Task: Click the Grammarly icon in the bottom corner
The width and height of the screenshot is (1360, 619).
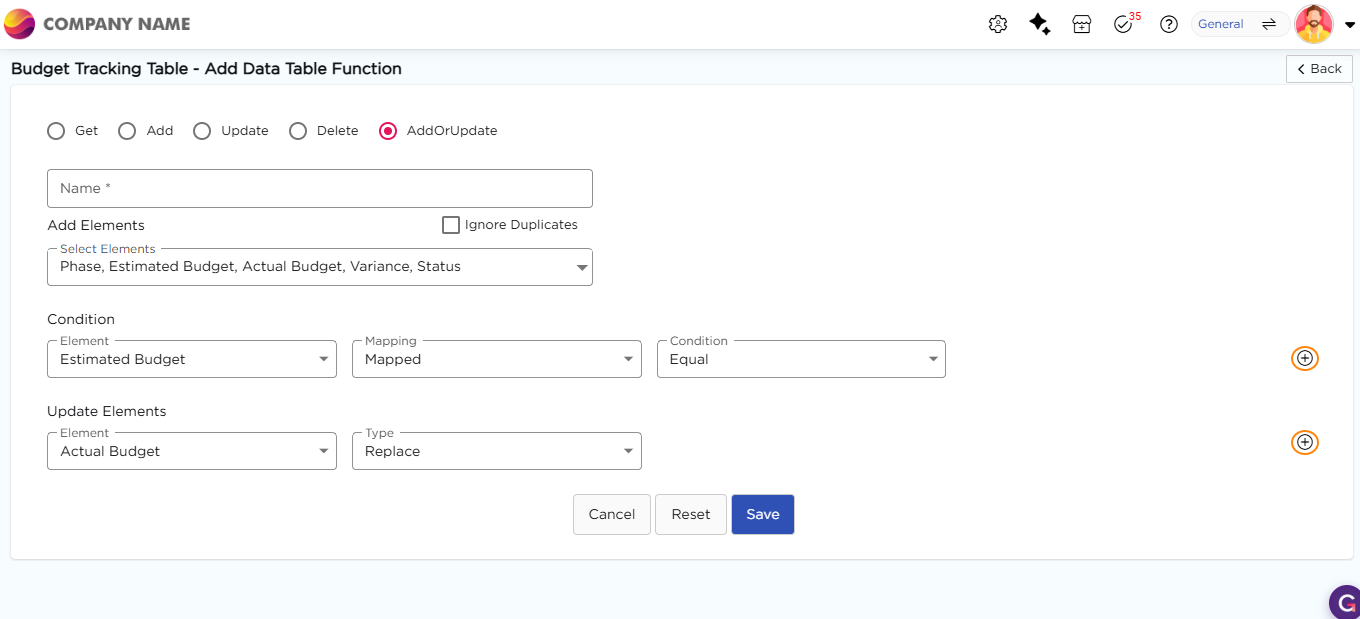Action: coord(1345,603)
